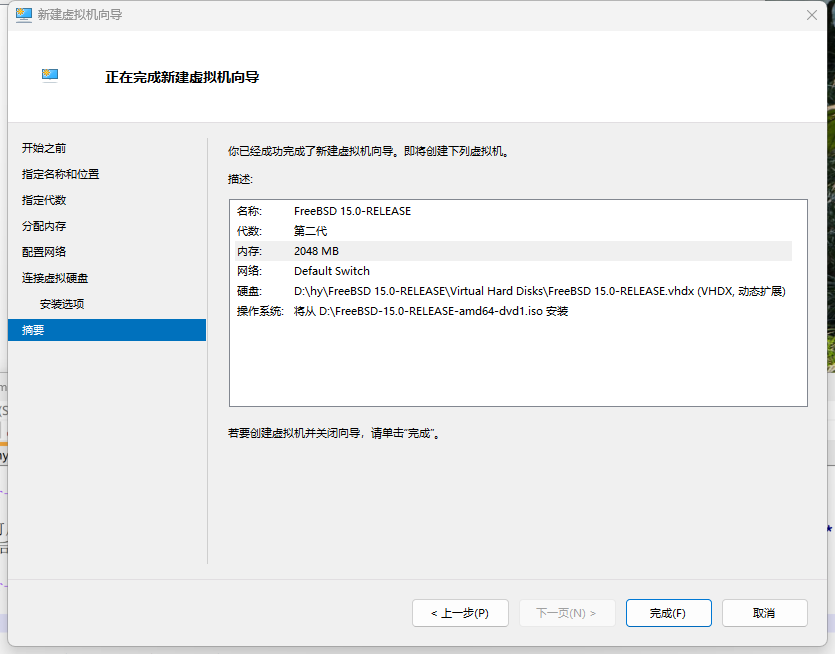Select the 硬盘 vhdx path row
The height and width of the screenshot is (654, 835).
tap(513, 291)
